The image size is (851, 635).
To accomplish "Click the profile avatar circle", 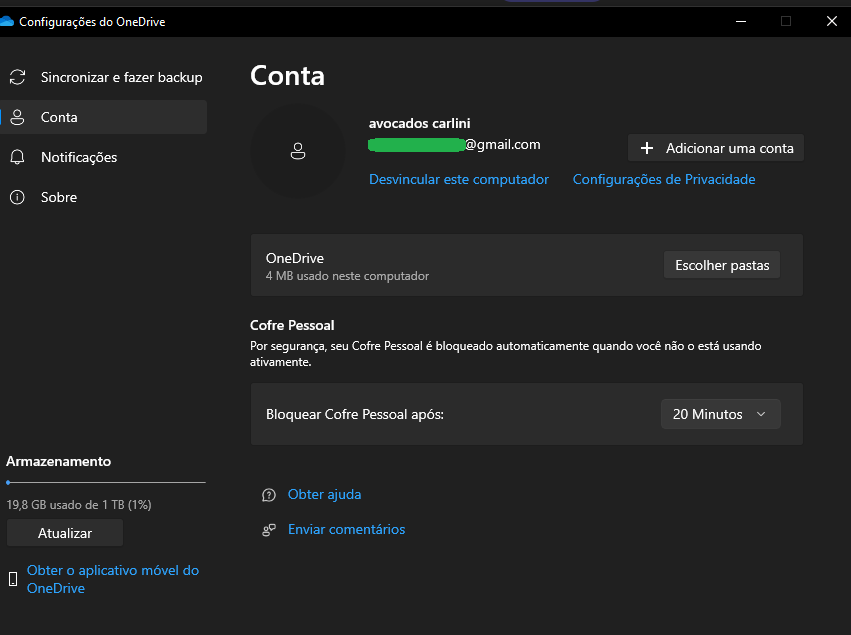I will (x=297, y=151).
